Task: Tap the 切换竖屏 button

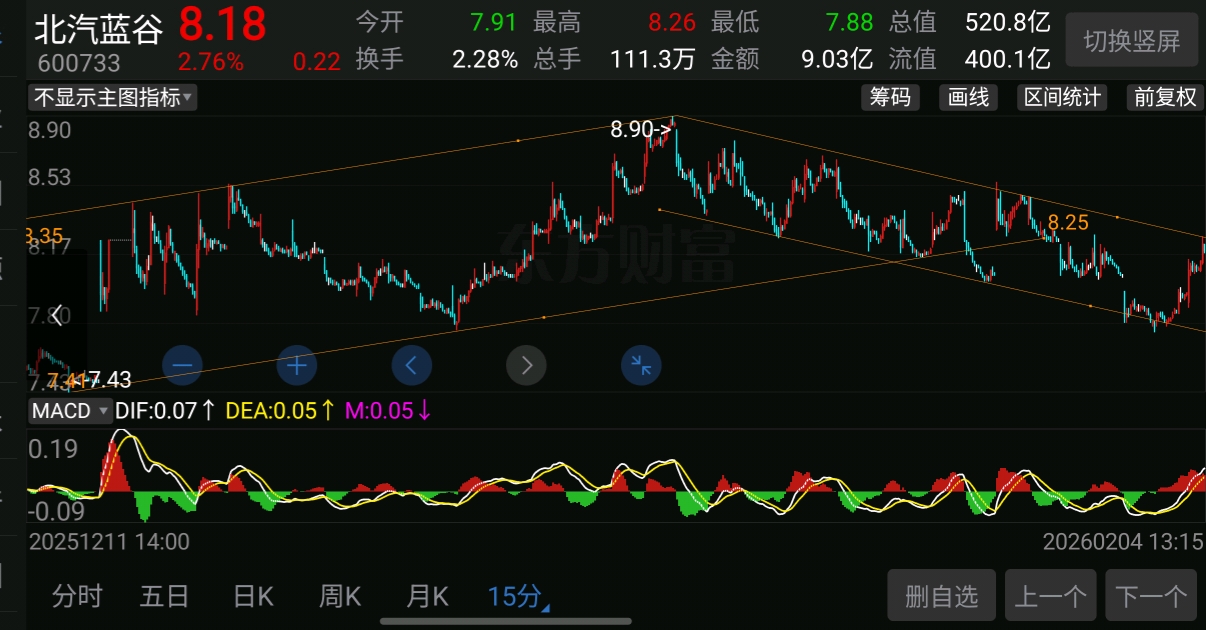Action: pos(1132,41)
